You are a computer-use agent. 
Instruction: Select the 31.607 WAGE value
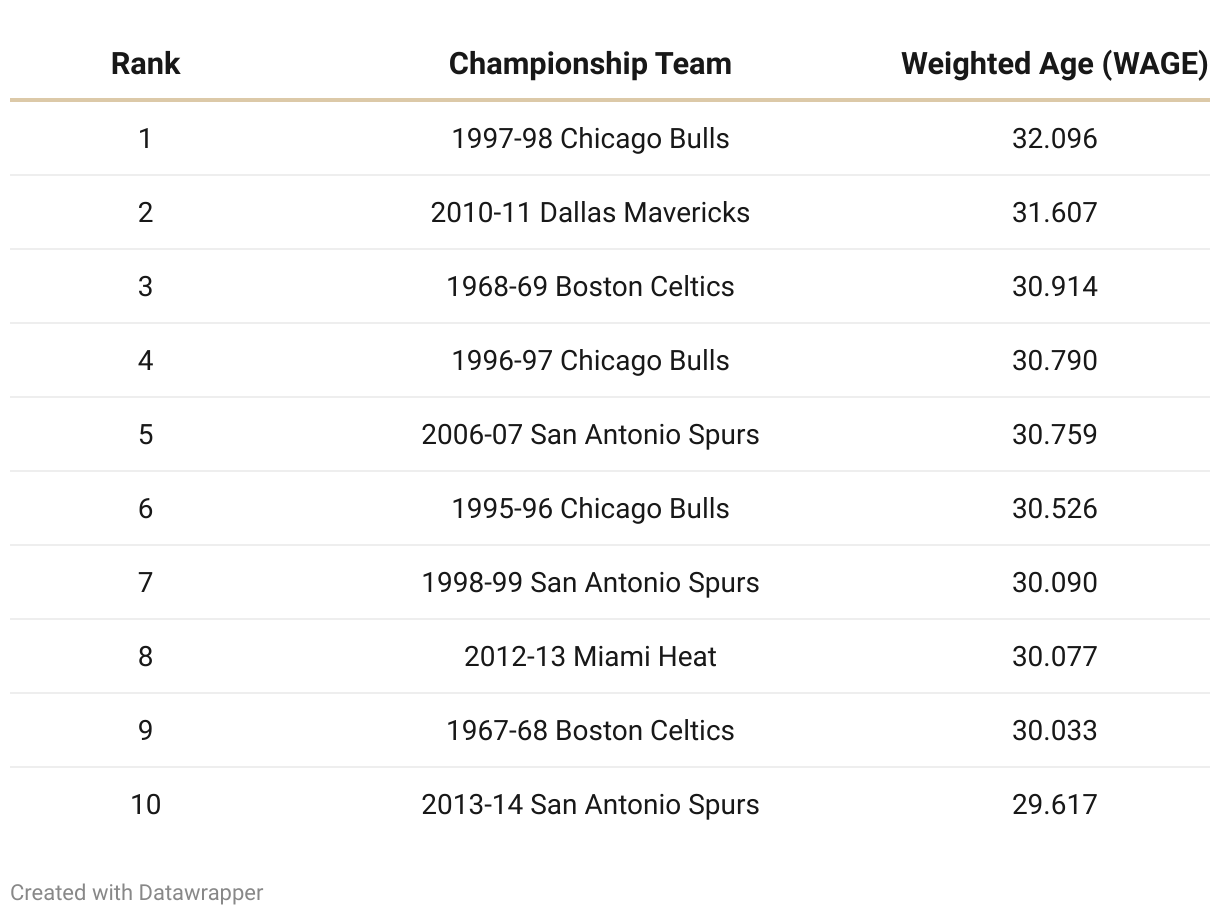[x=1054, y=212]
